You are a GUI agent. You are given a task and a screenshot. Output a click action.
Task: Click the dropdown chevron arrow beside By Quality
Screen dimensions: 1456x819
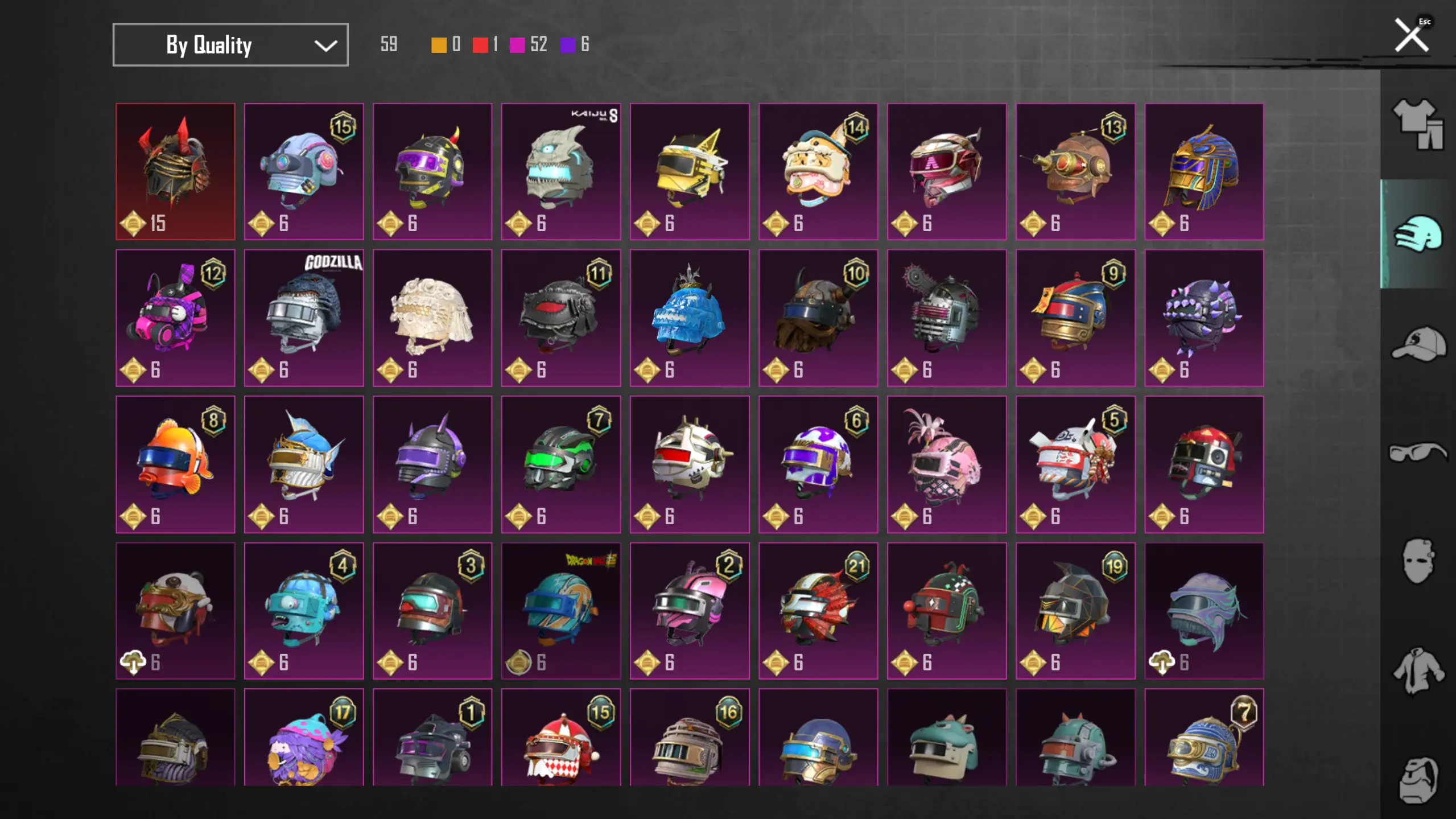click(x=325, y=46)
